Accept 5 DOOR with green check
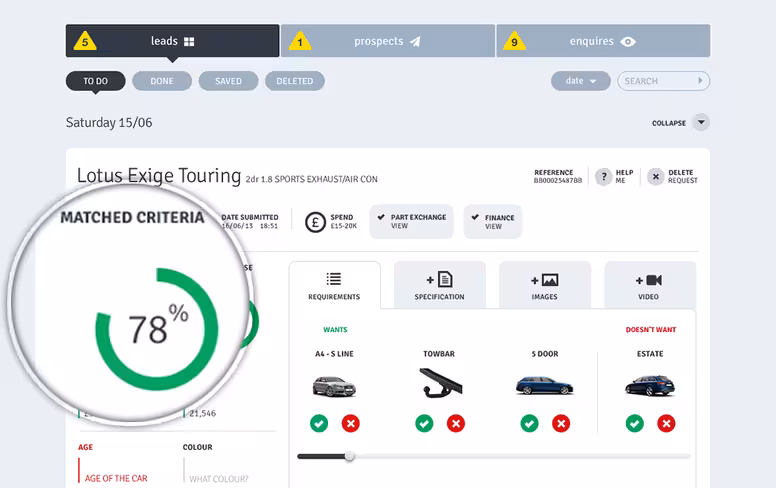 530,424
